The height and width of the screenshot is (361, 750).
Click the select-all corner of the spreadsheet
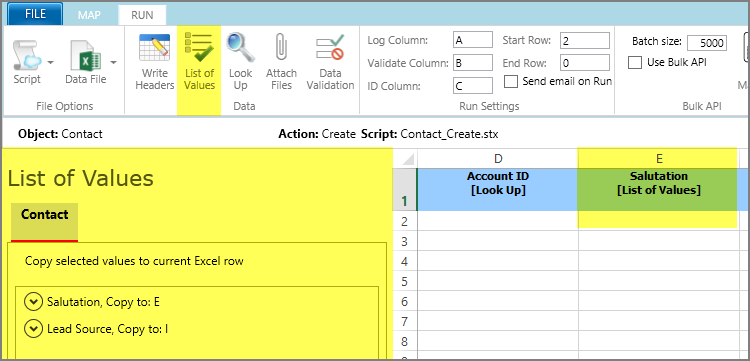(405, 158)
